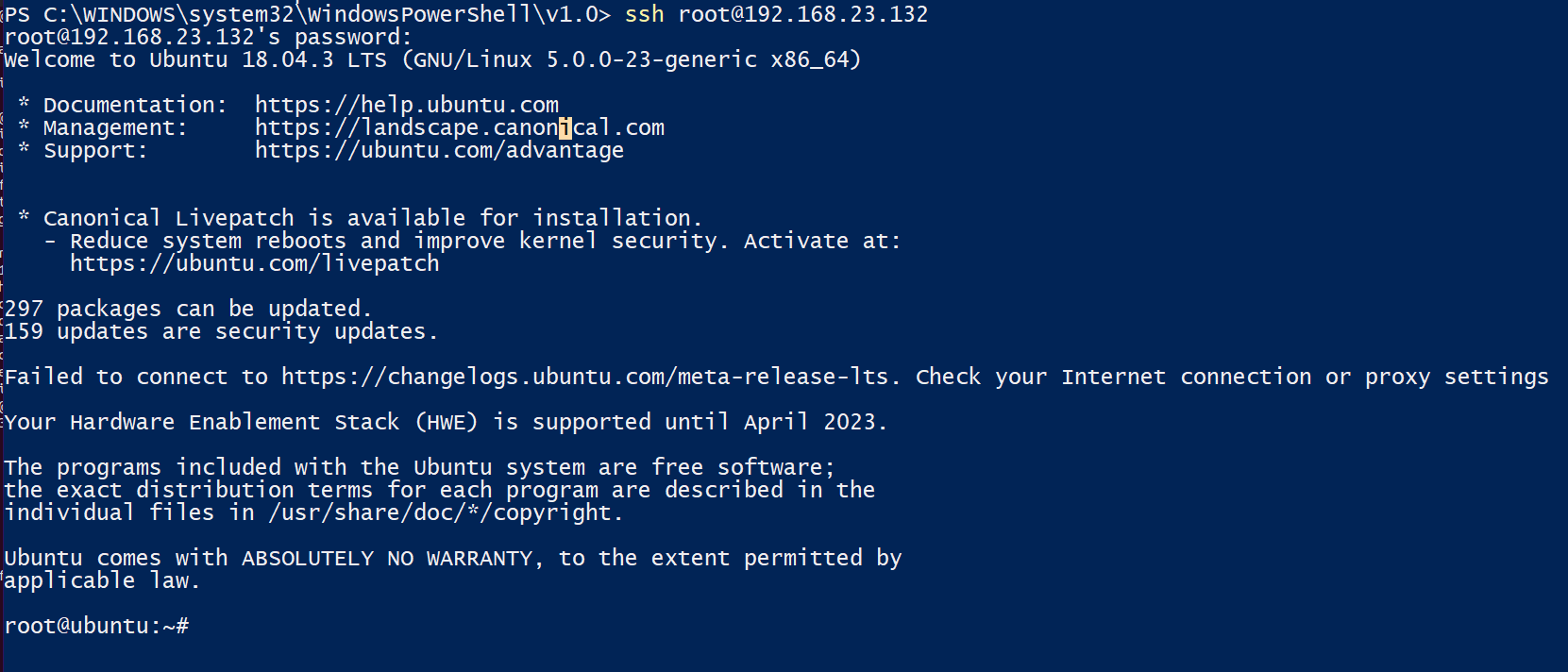Image resolution: width=1568 pixels, height=672 pixels.
Task: Click the ubuntu.com/livepatch URL
Action: [254, 263]
